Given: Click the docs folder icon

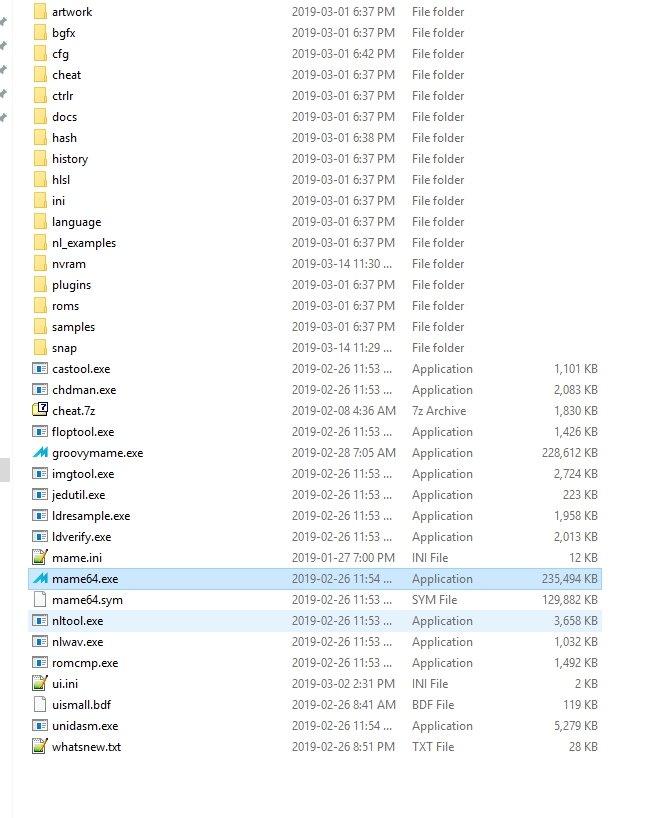Looking at the screenshot, I should tap(40, 116).
